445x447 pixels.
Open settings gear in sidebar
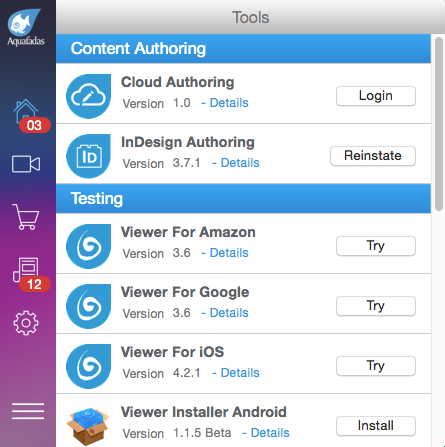[x=26, y=323]
